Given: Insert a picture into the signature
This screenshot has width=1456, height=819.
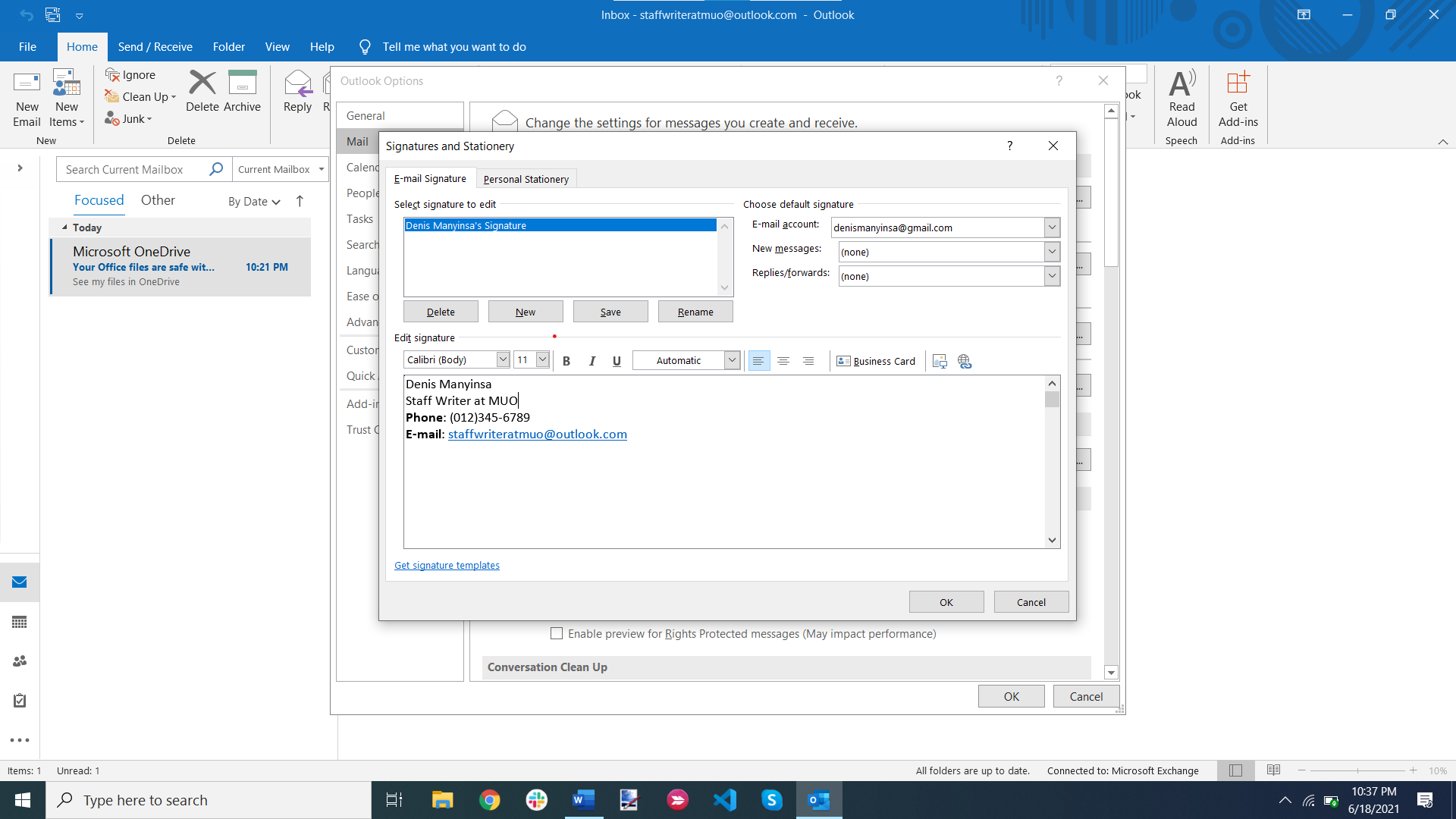Looking at the screenshot, I should [x=940, y=362].
